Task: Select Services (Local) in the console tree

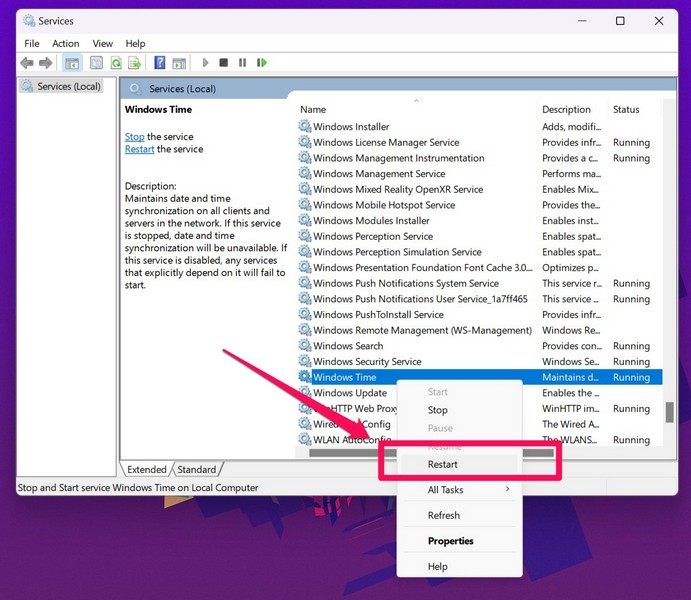Action: [x=68, y=86]
